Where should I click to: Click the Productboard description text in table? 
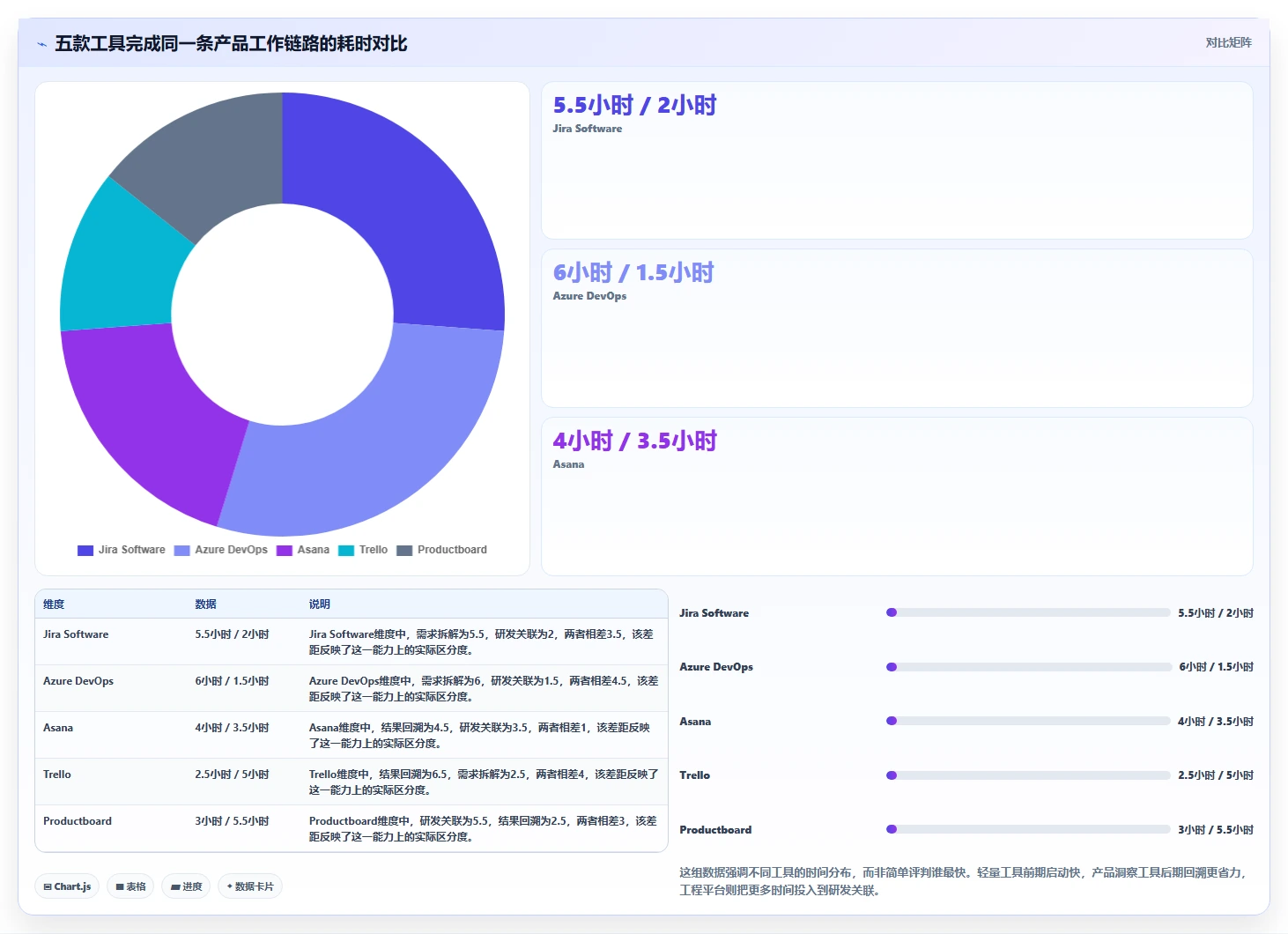483,829
